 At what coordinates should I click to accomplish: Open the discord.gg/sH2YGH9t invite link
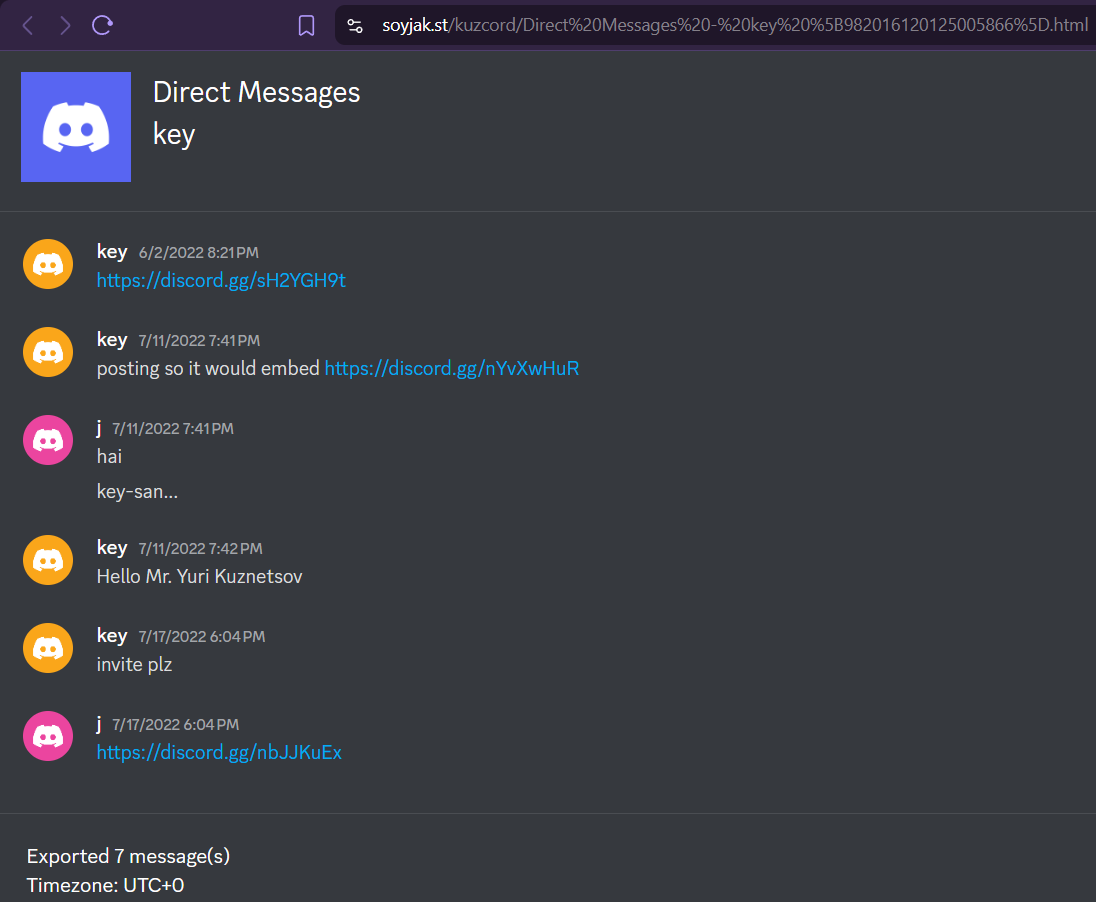point(221,280)
